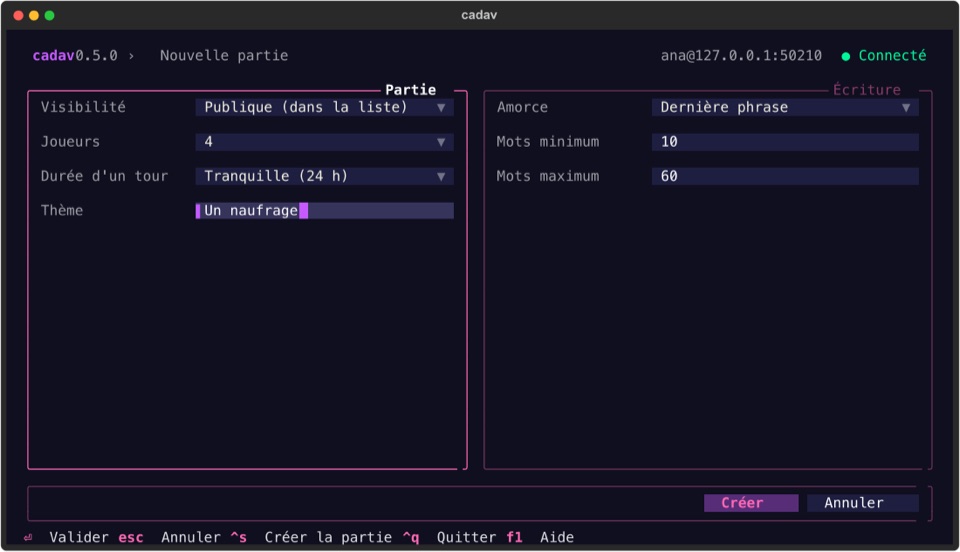This screenshot has width=960, height=552.
Task: Click the Valider enter shortcut in footer
Action: (x=66, y=537)
